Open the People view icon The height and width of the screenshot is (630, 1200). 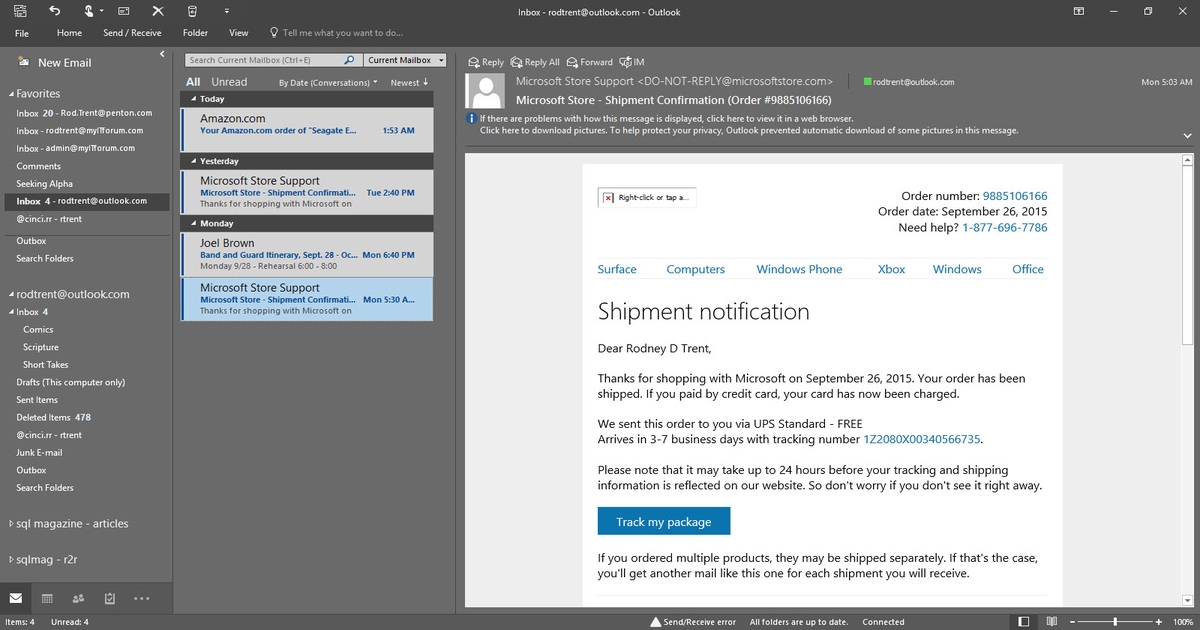click(78, 597)
